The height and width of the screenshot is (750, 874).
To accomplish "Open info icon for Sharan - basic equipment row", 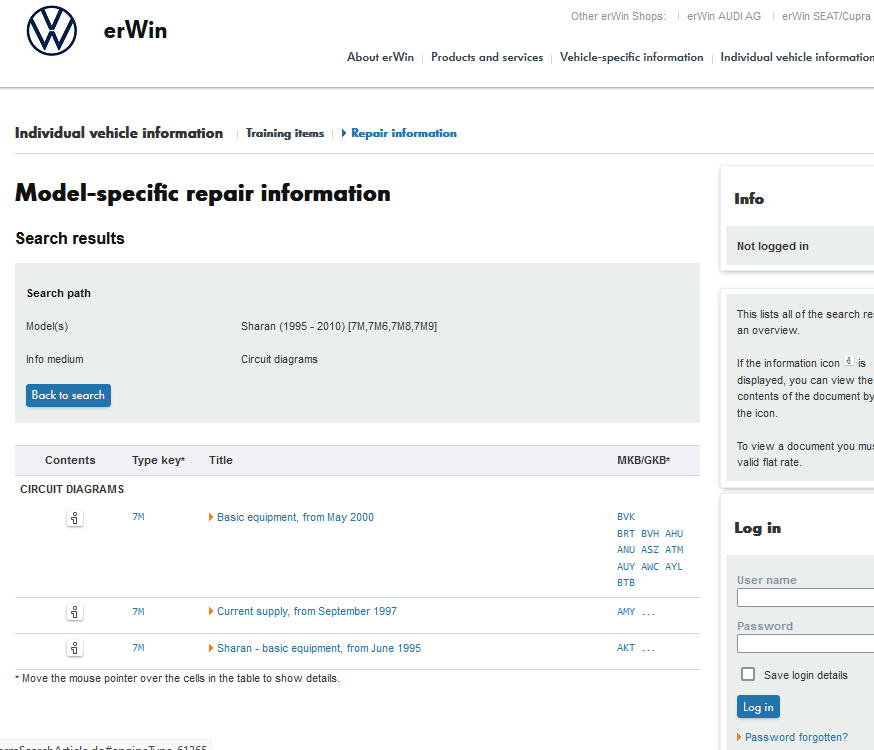I will [x=75, y=648].
